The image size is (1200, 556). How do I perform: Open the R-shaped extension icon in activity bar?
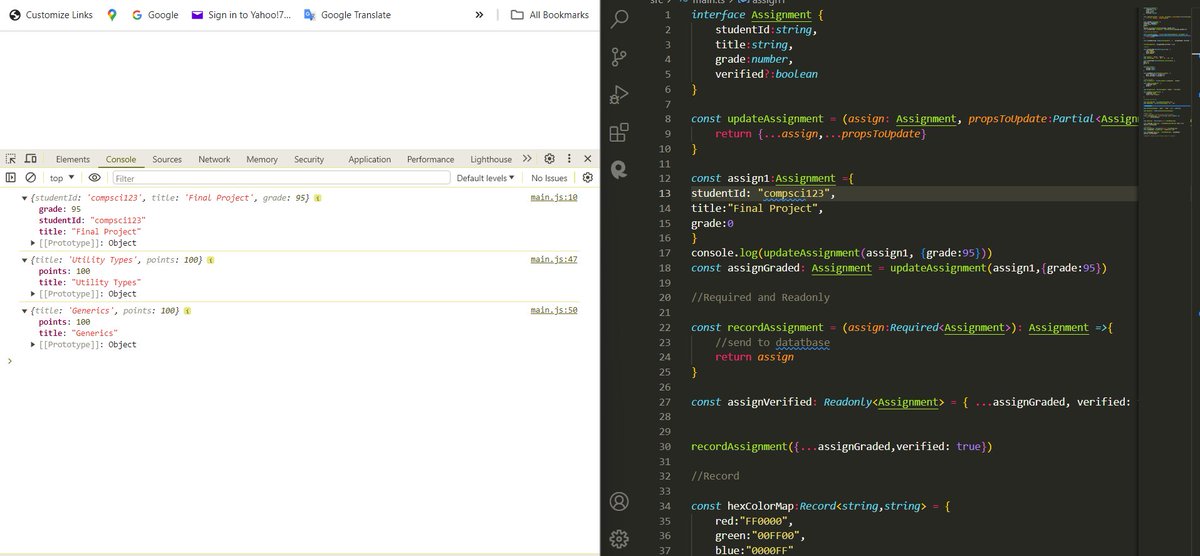619,169
